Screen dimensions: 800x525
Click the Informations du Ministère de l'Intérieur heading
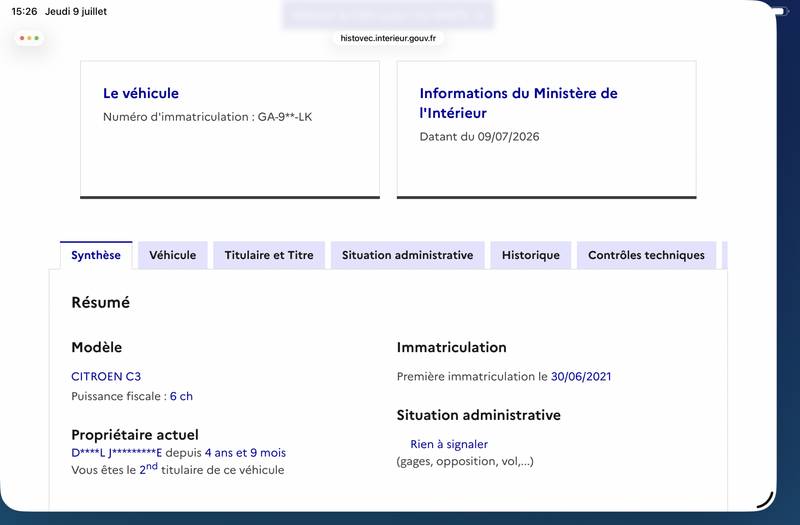point(518,103)
